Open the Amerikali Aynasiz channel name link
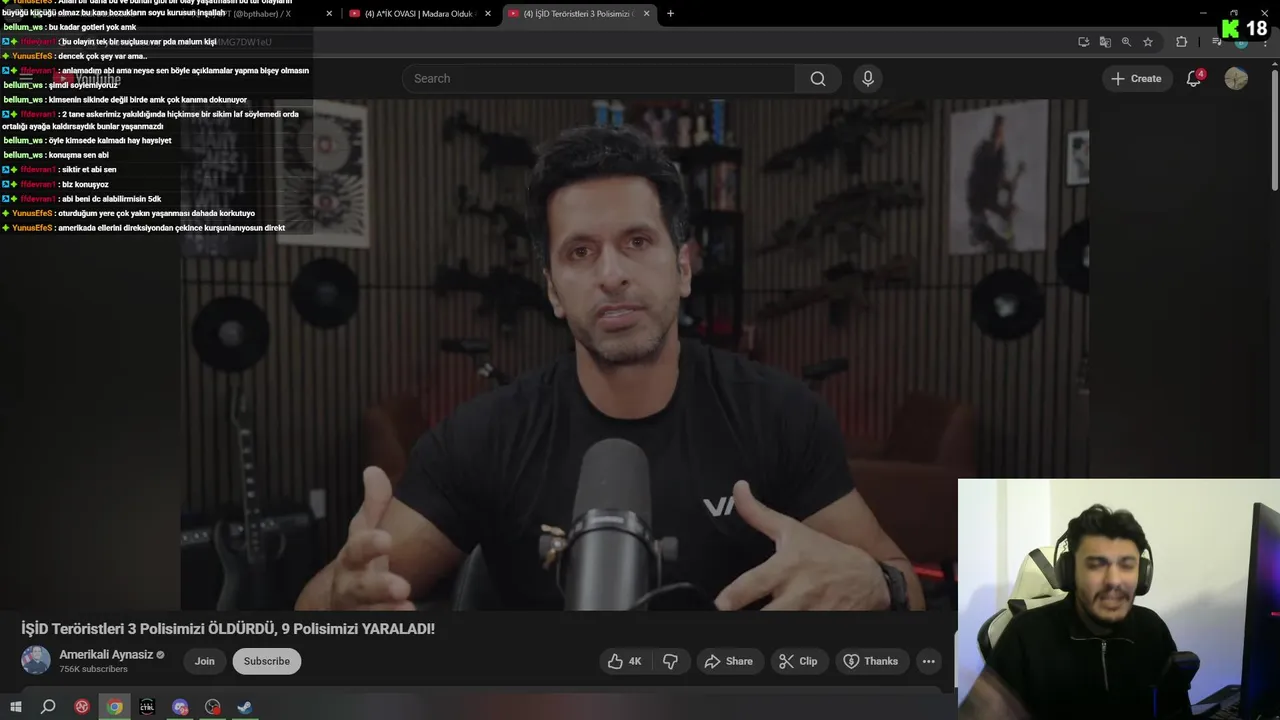 [x=106, y=654]
